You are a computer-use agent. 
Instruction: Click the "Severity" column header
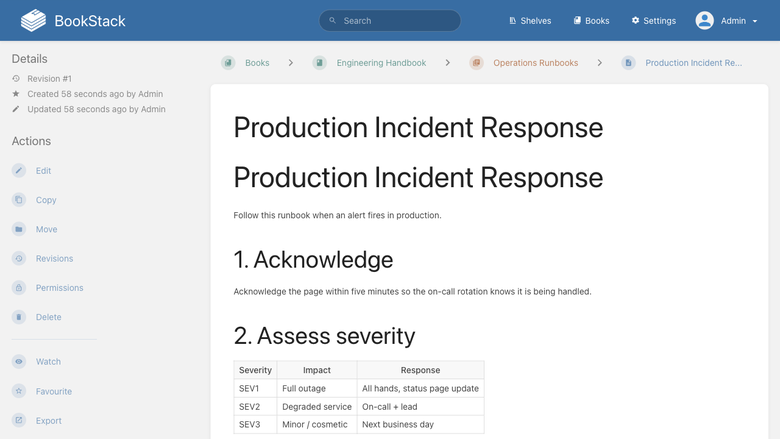point(255,370)
